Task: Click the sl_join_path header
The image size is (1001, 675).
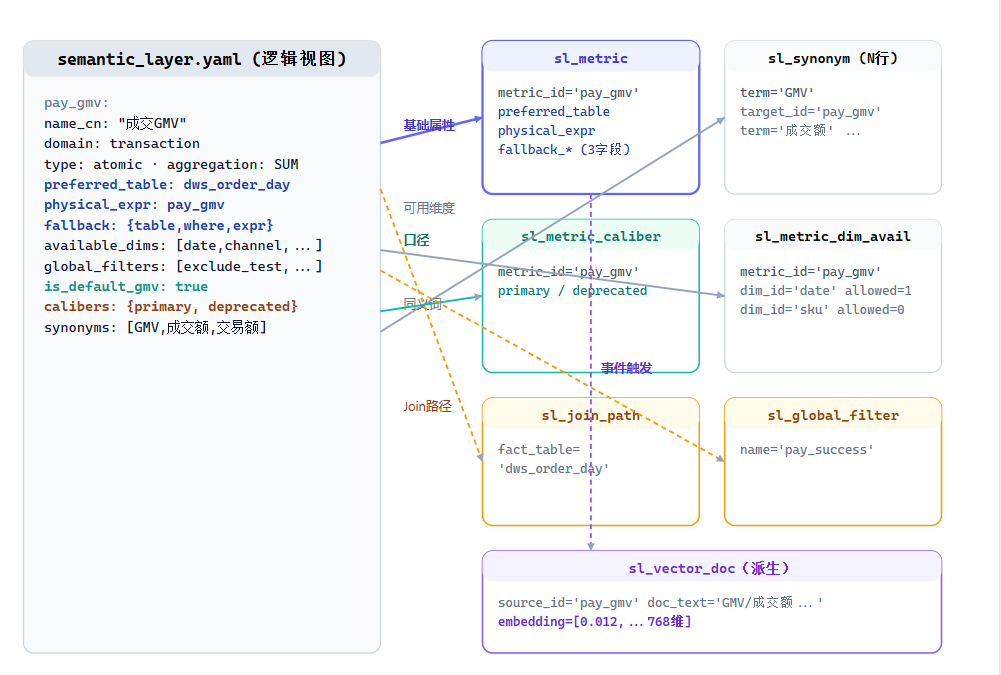Action: (591, 415)
